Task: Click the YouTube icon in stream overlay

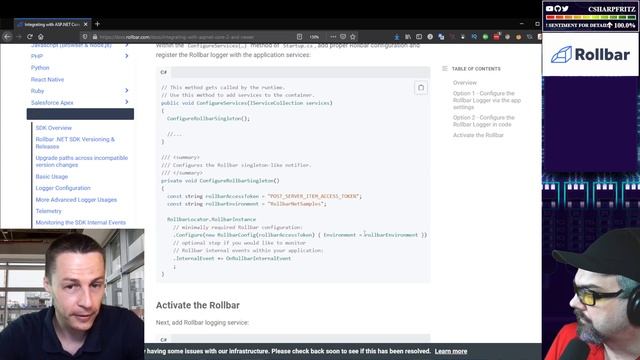Action: click(549, 9)
